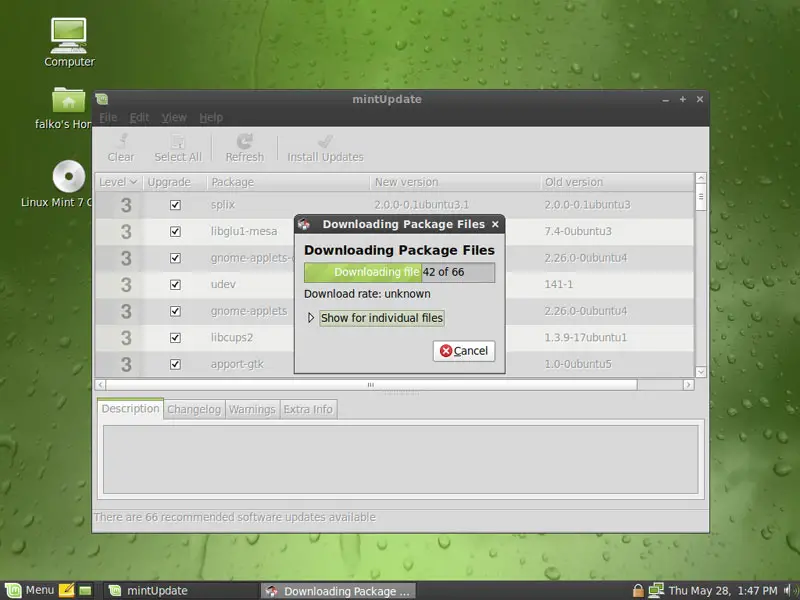Select the libcups2 package name

232,337
